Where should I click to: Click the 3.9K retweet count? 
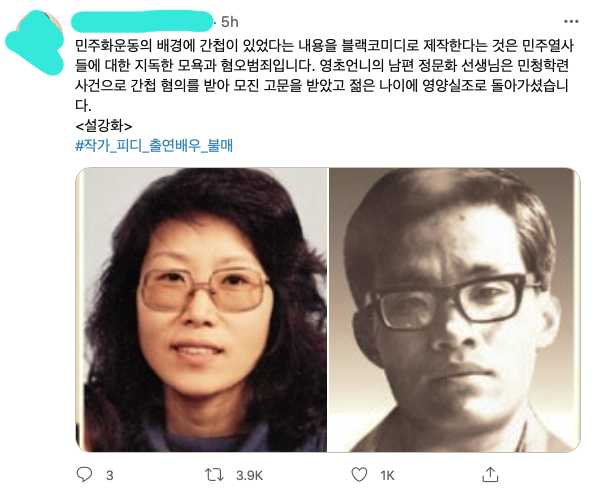pos(249,475)
